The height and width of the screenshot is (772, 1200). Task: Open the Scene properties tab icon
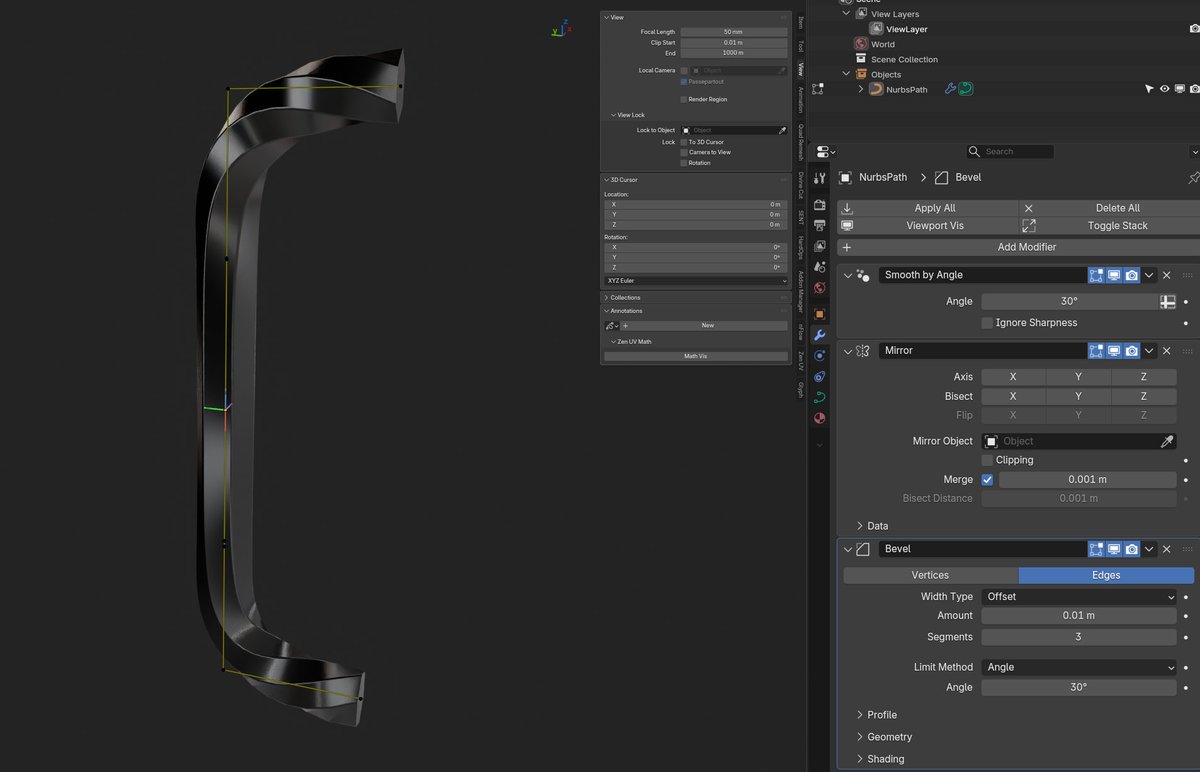coord(820,267)
